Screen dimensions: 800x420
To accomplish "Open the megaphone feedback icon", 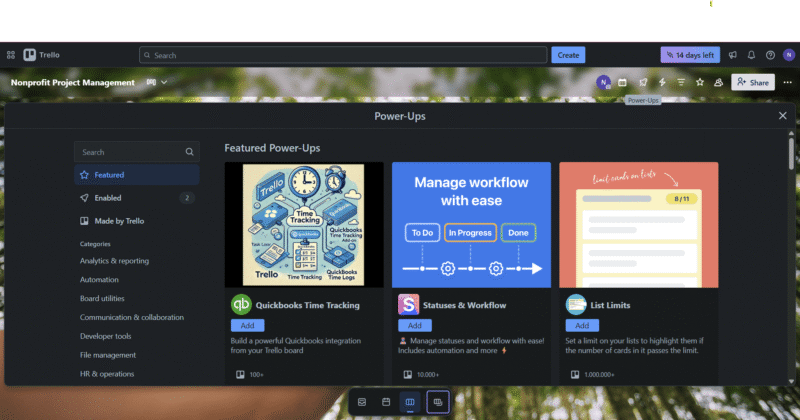I will 733,55.
